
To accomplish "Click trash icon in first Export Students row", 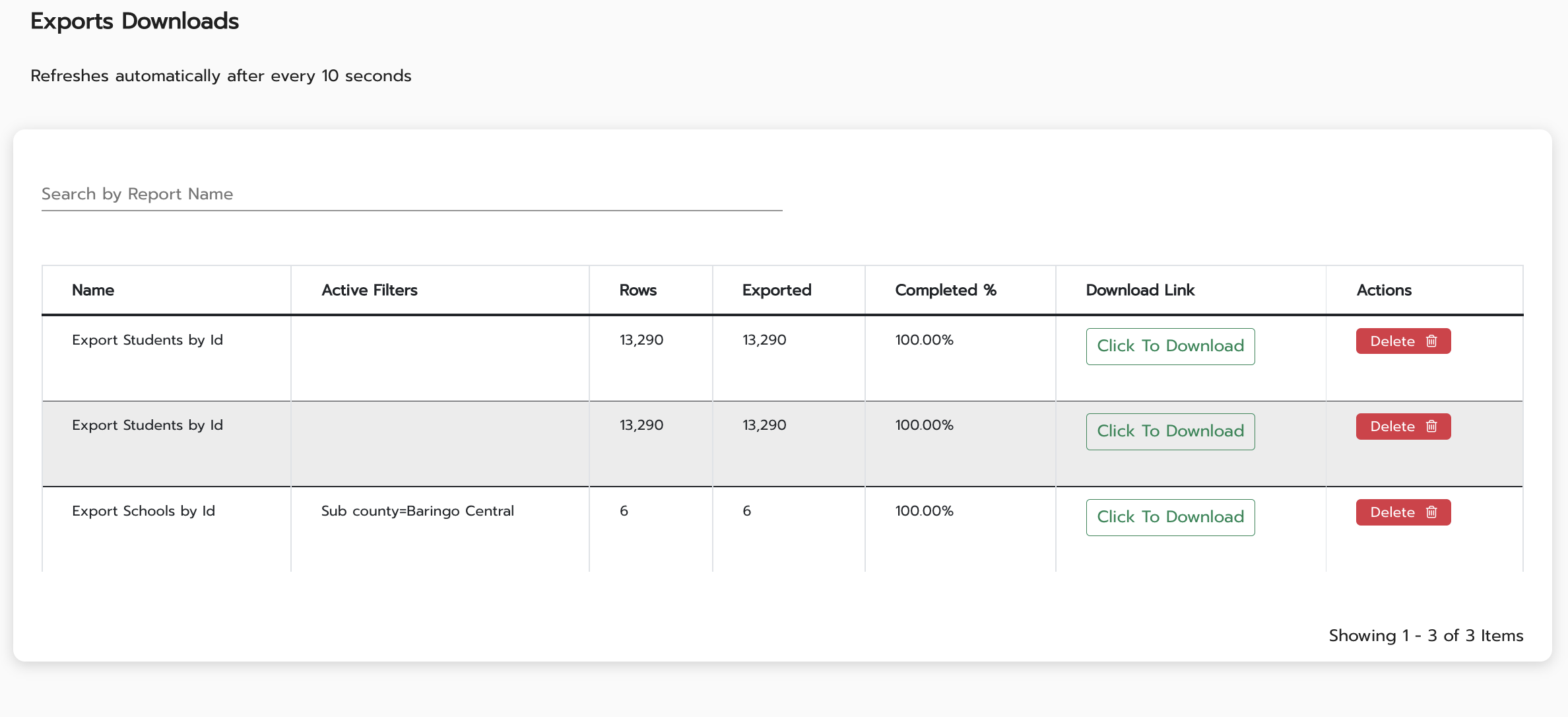I will pyautogui.click(x=1431, y=341).
